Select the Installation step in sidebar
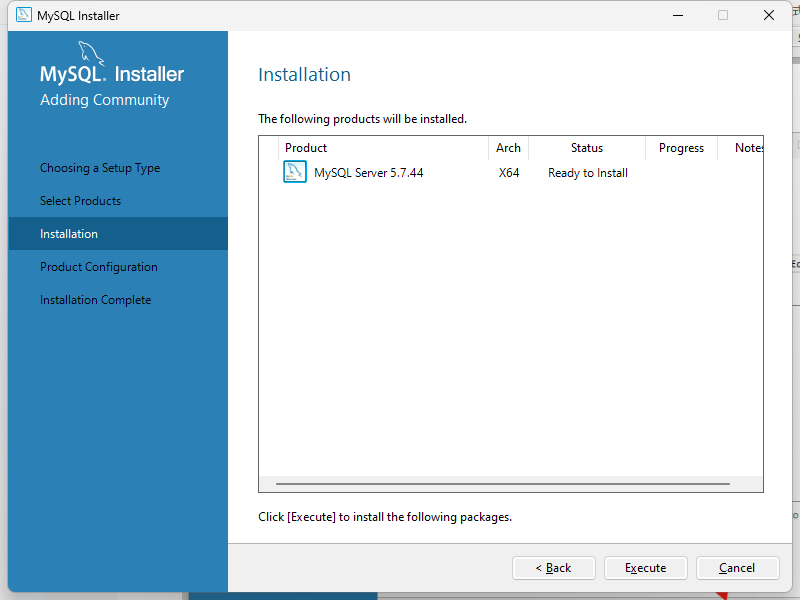The width and height of the screenshot is (800, 600). click(118, 234)
